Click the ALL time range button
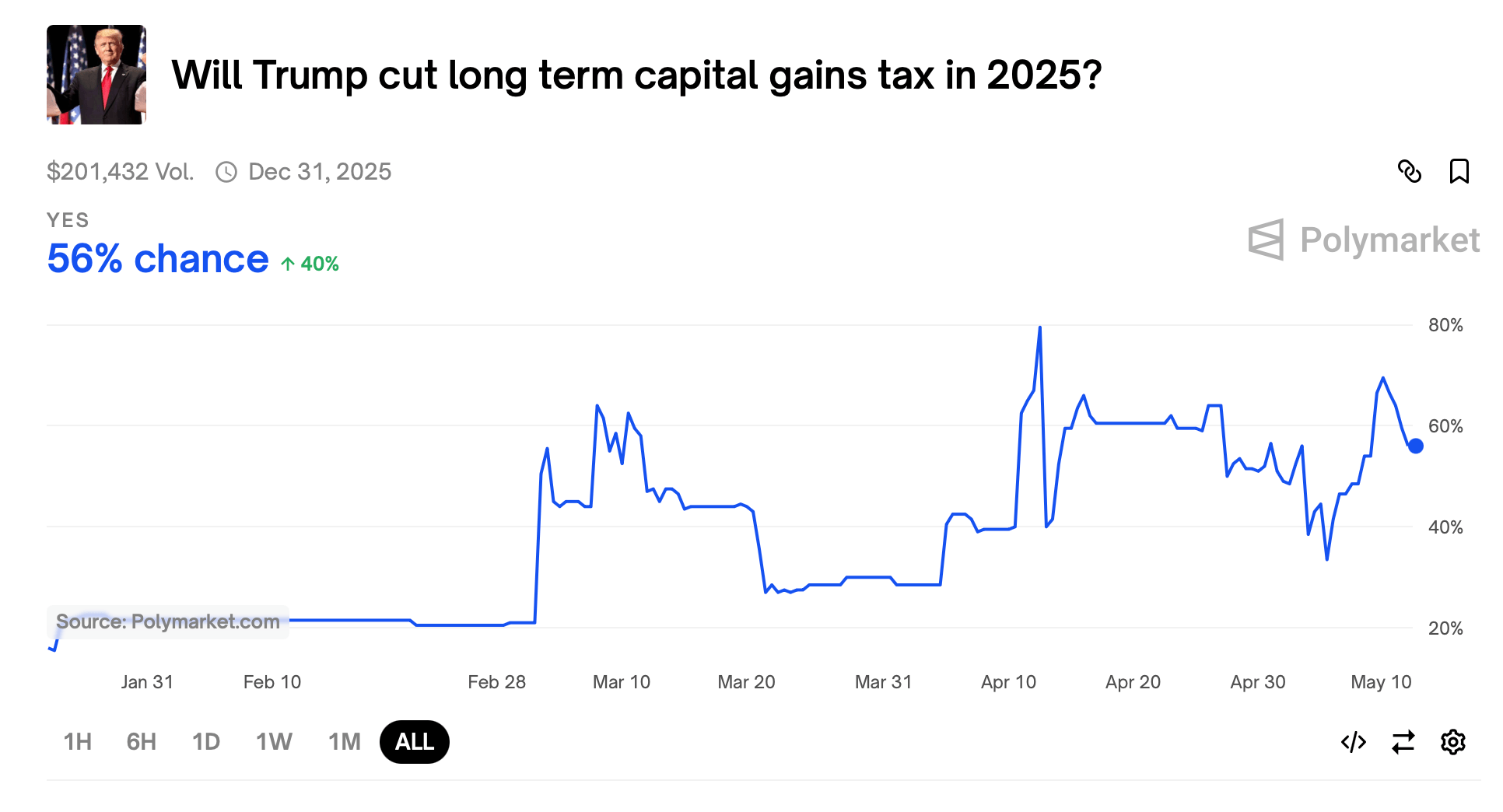Screen dimensions: 1503x812 414,742
